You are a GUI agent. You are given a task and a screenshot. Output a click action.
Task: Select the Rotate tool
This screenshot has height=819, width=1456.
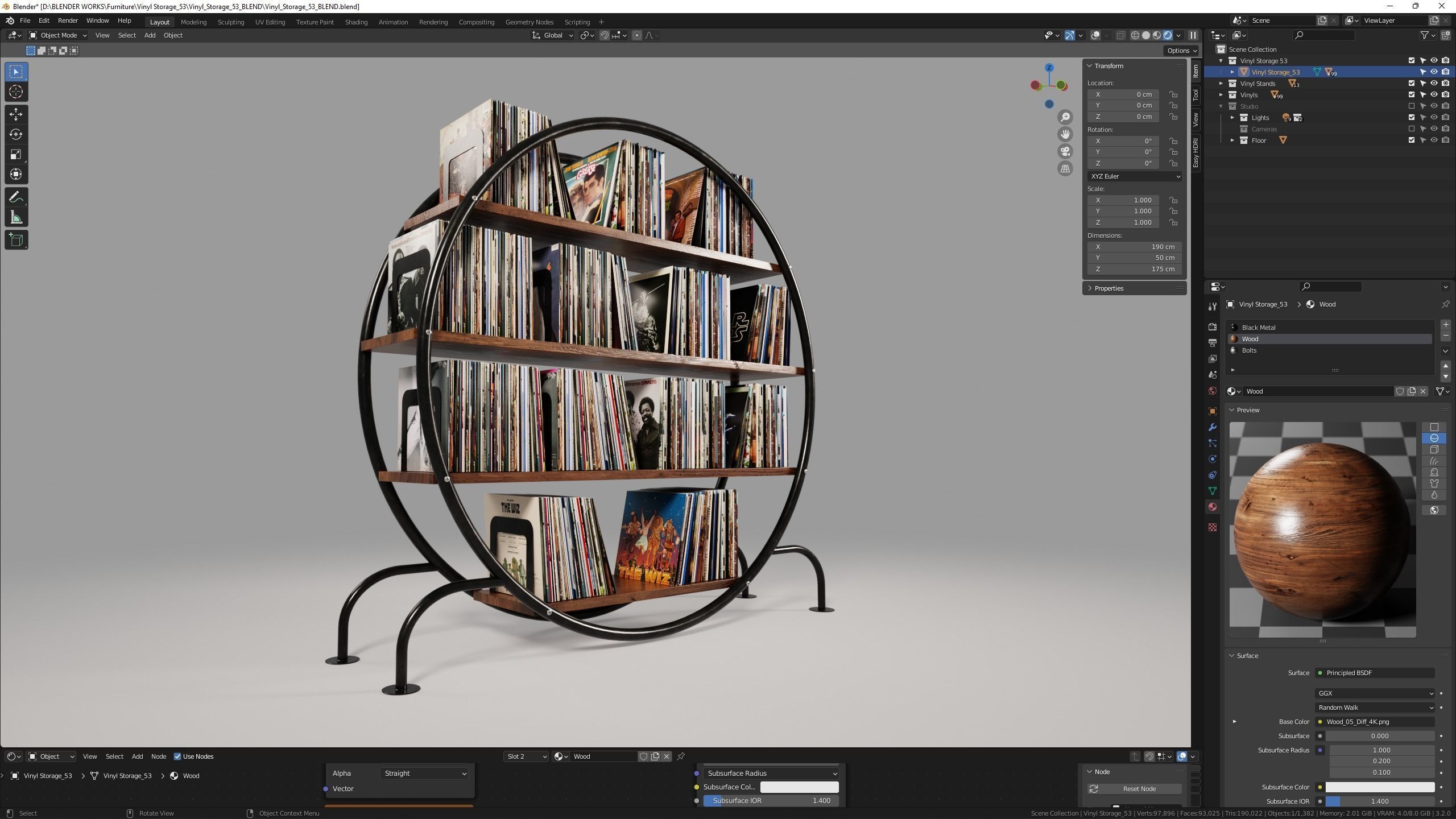(x=16, y=134)
